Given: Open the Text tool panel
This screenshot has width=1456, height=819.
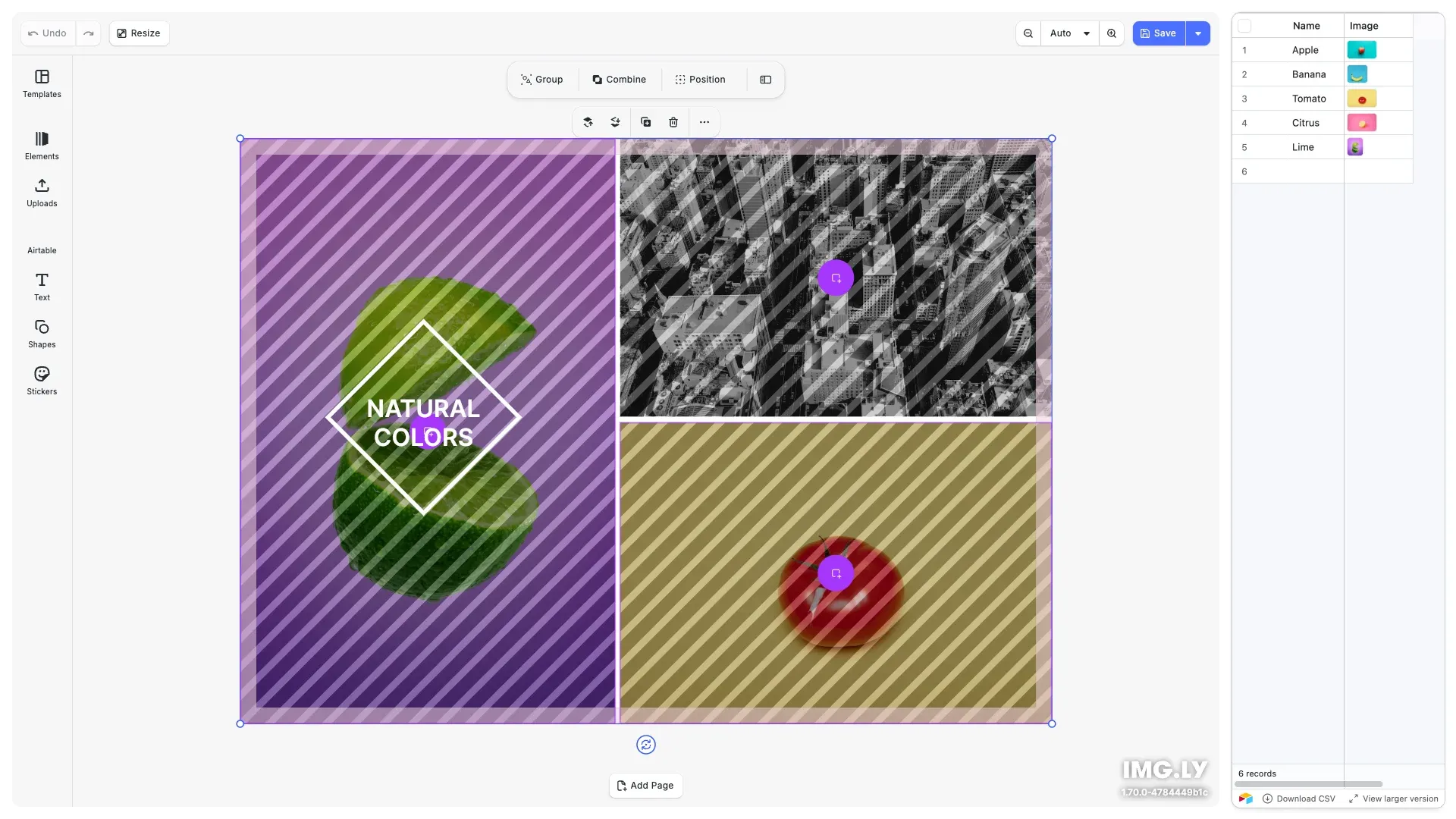Looking at the screenshot, I should [x=42, y=286].
